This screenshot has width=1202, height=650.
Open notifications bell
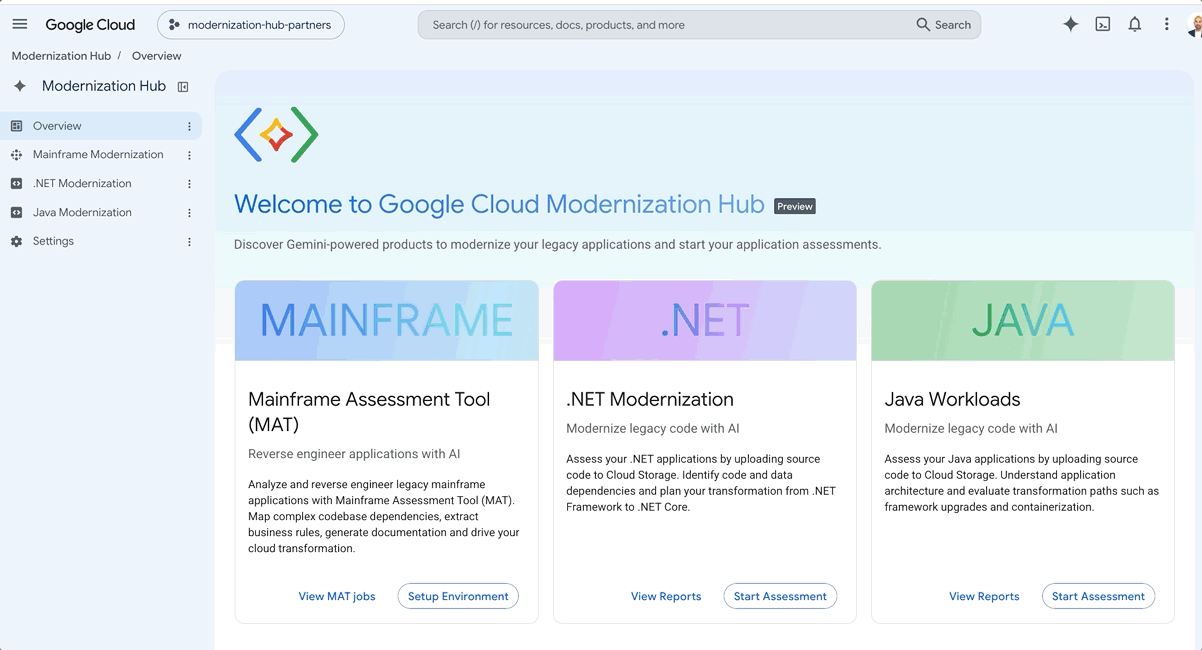pyautogui.click(x=1134, y=24)
